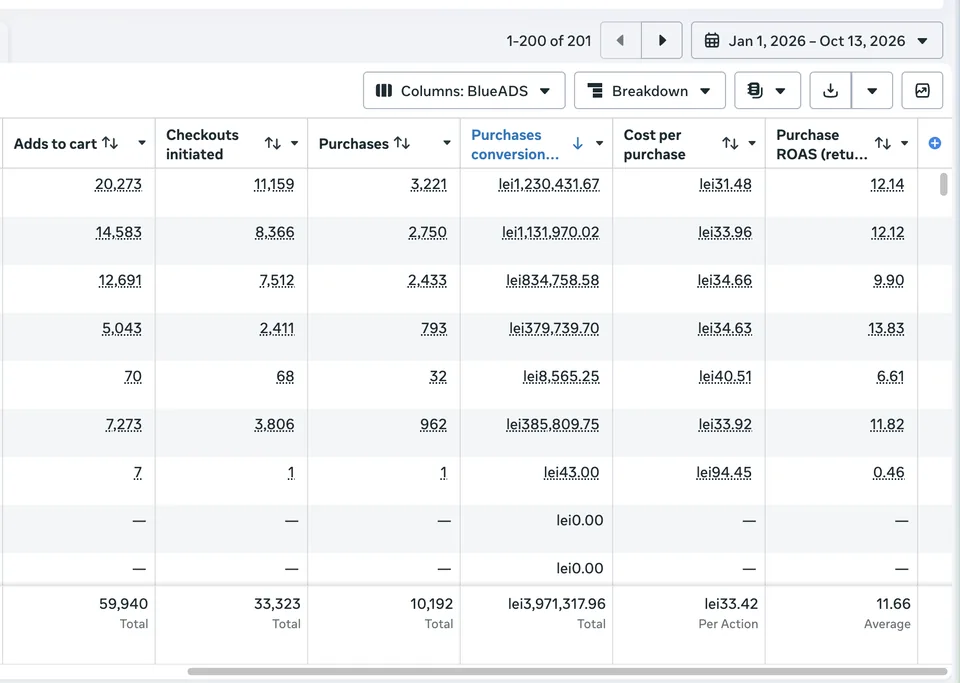
Task: Sort by Purchases column
Action: click(x=402, y=143)
